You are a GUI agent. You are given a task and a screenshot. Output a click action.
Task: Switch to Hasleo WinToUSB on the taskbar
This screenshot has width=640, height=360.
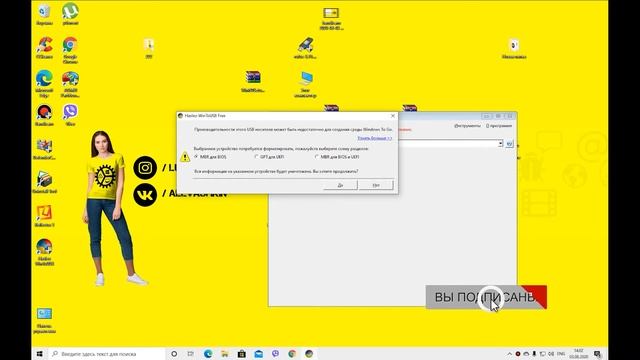[x=309, y=353]
